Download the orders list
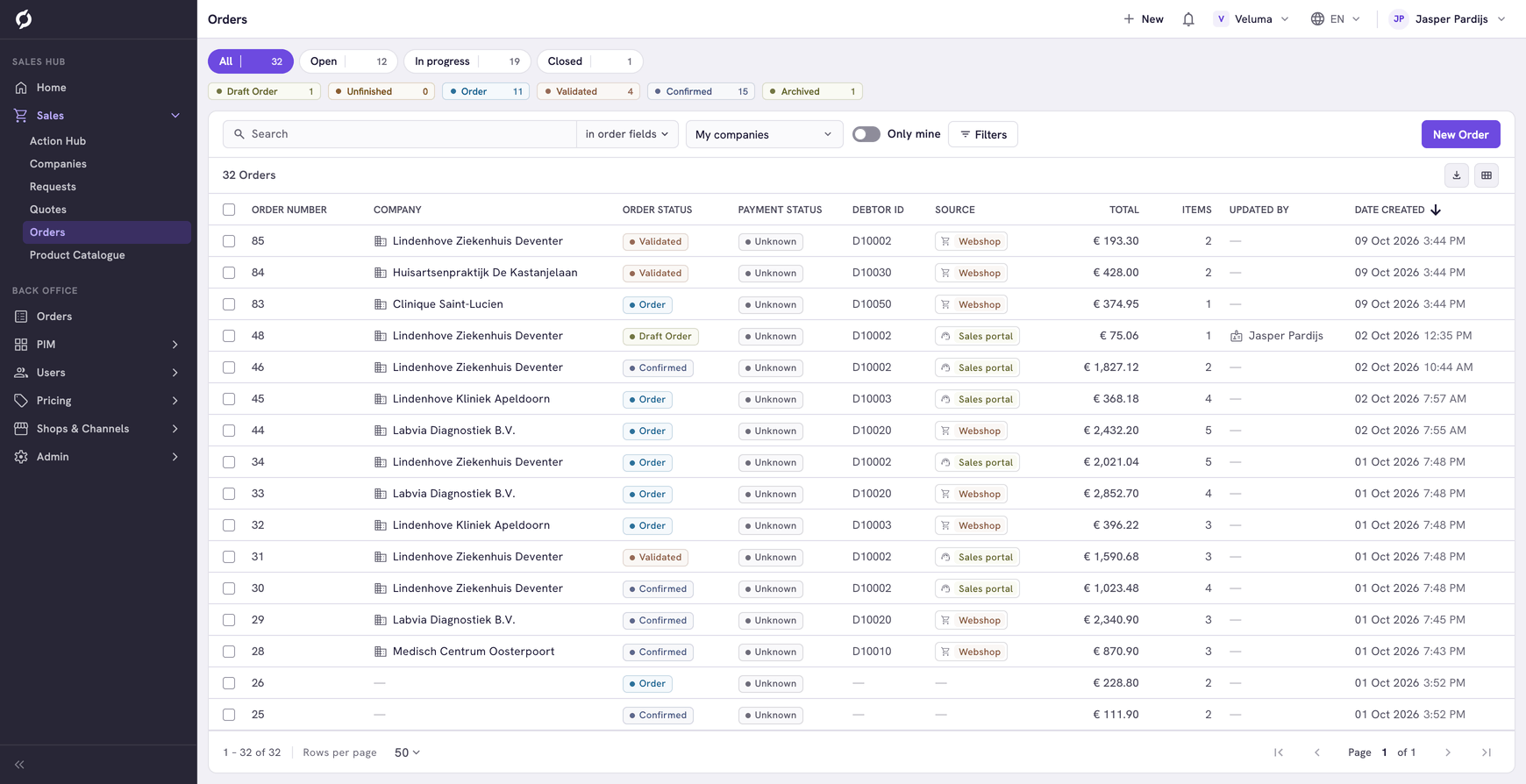This screenshot has height=784, width=1526. click(1457, 175)
